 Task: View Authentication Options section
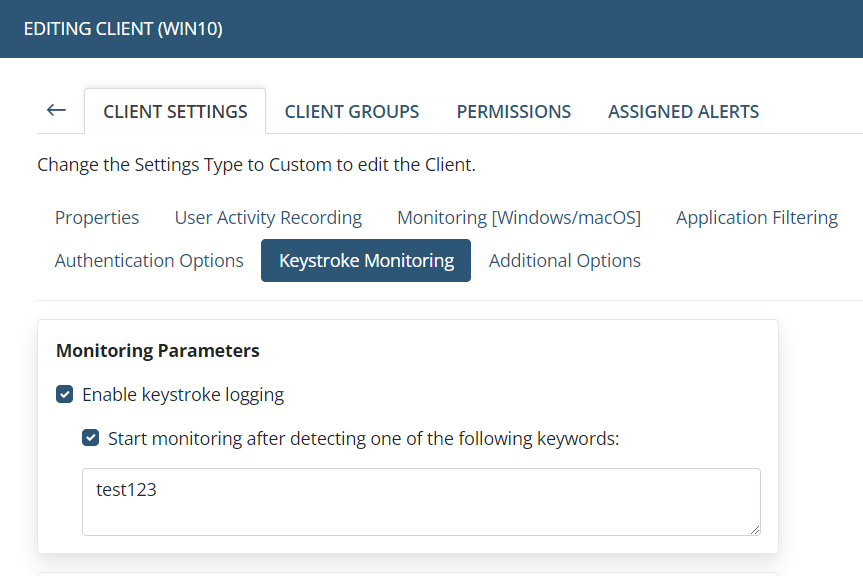click(149, 260)
